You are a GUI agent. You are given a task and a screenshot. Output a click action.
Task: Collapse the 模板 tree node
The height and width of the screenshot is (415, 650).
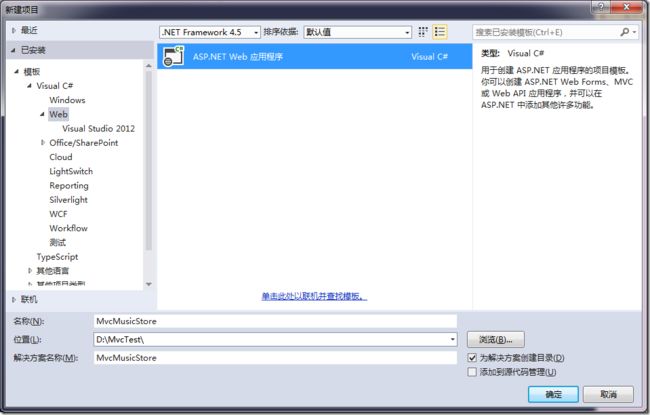(17, 71)
